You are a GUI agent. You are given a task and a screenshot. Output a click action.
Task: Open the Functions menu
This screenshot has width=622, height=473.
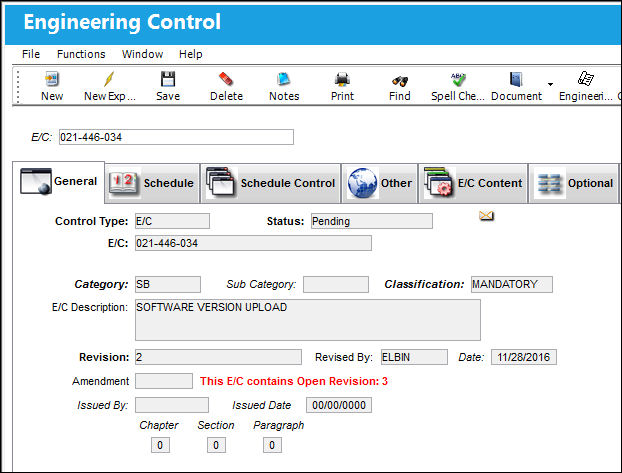click(x=81, y=54)
